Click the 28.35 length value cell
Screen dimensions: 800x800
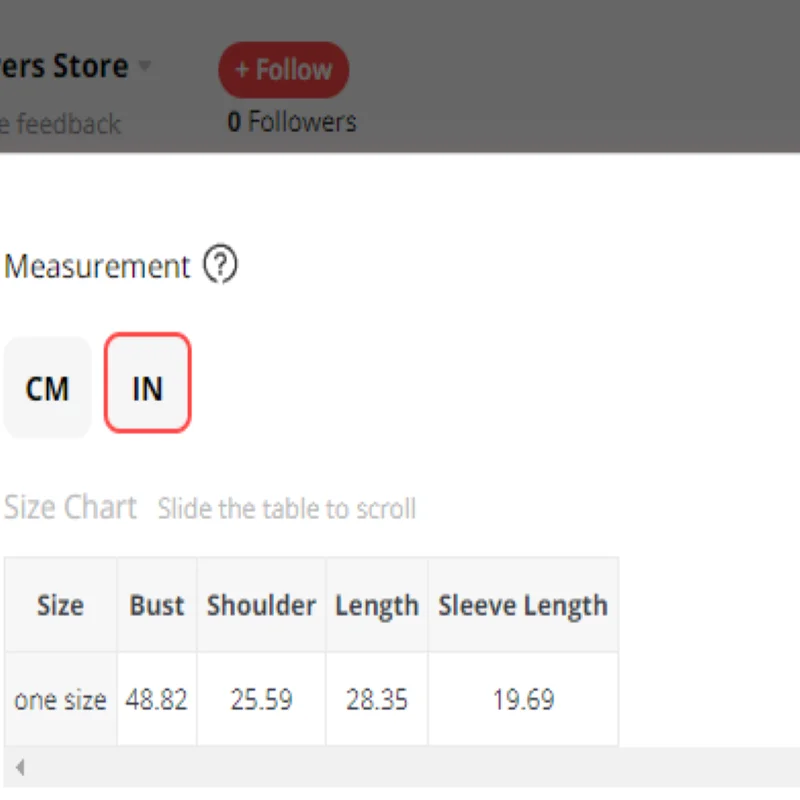click(x=377, y=699)
